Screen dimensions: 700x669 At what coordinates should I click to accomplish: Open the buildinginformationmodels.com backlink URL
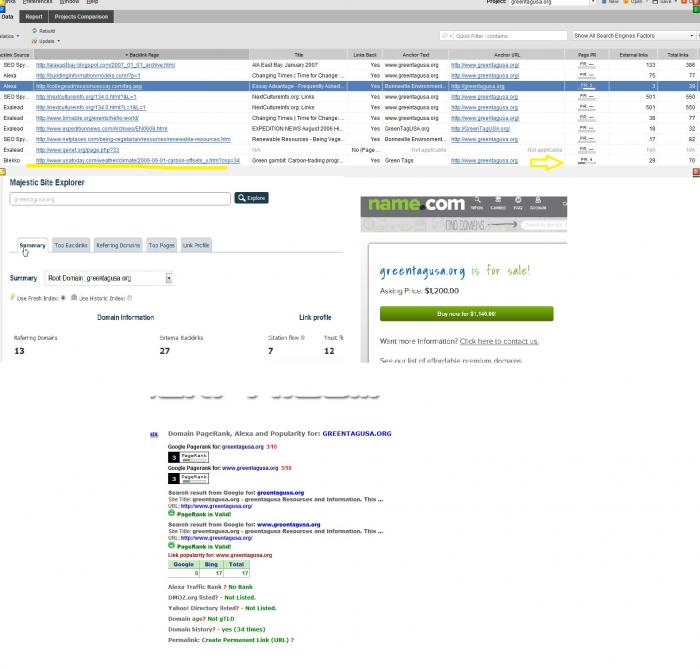point(88,76)
